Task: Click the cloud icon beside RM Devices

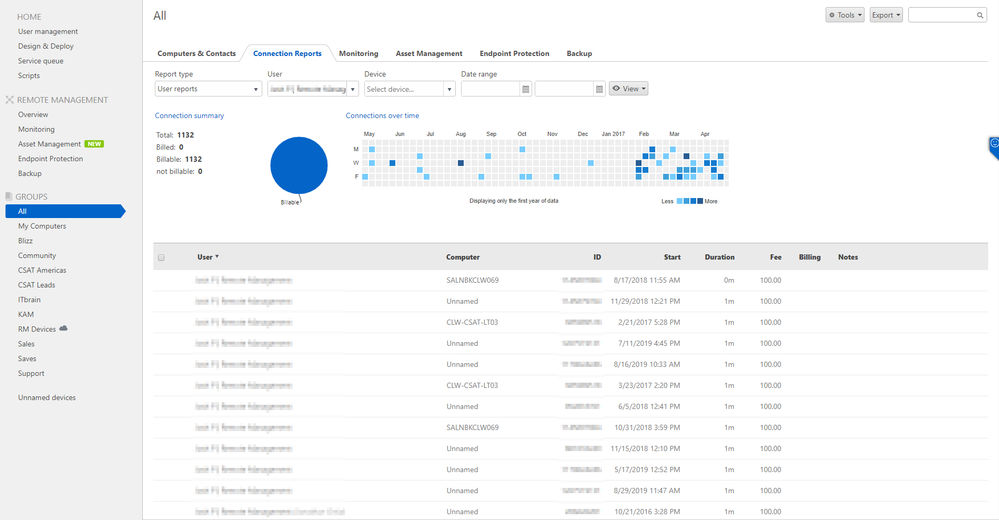Action: (x=63, y=329)
